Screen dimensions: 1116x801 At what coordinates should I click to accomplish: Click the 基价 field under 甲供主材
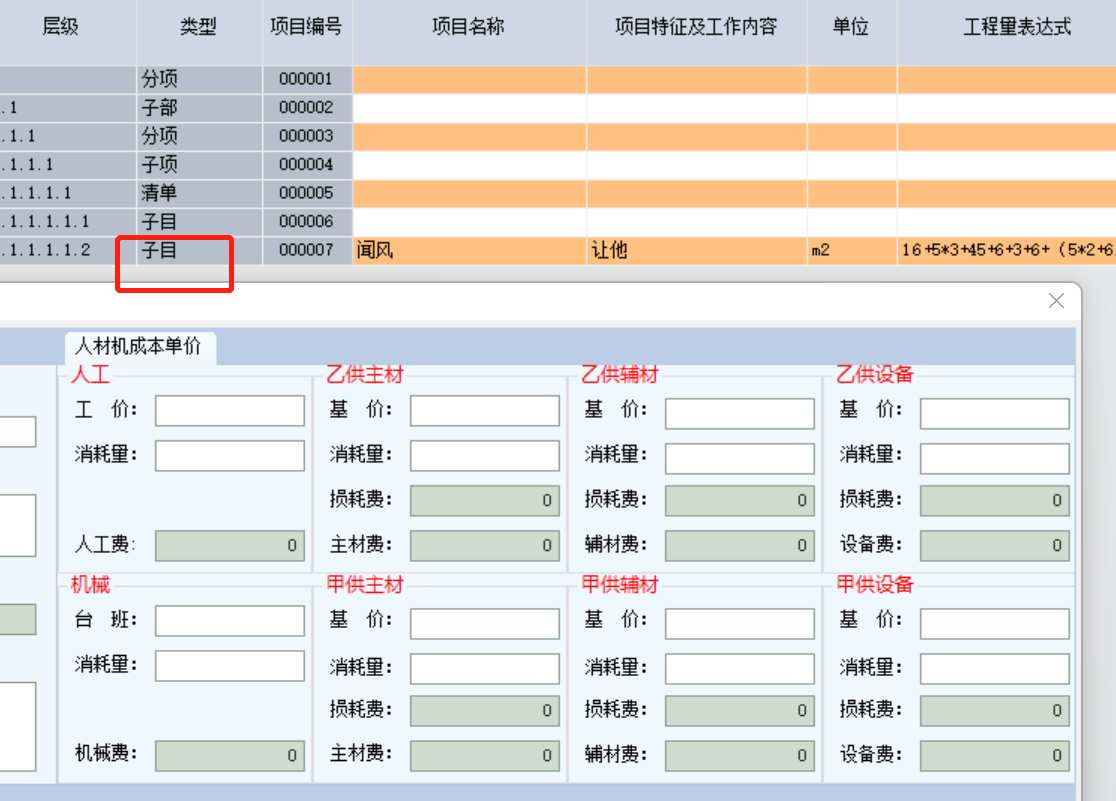point(484,623)
